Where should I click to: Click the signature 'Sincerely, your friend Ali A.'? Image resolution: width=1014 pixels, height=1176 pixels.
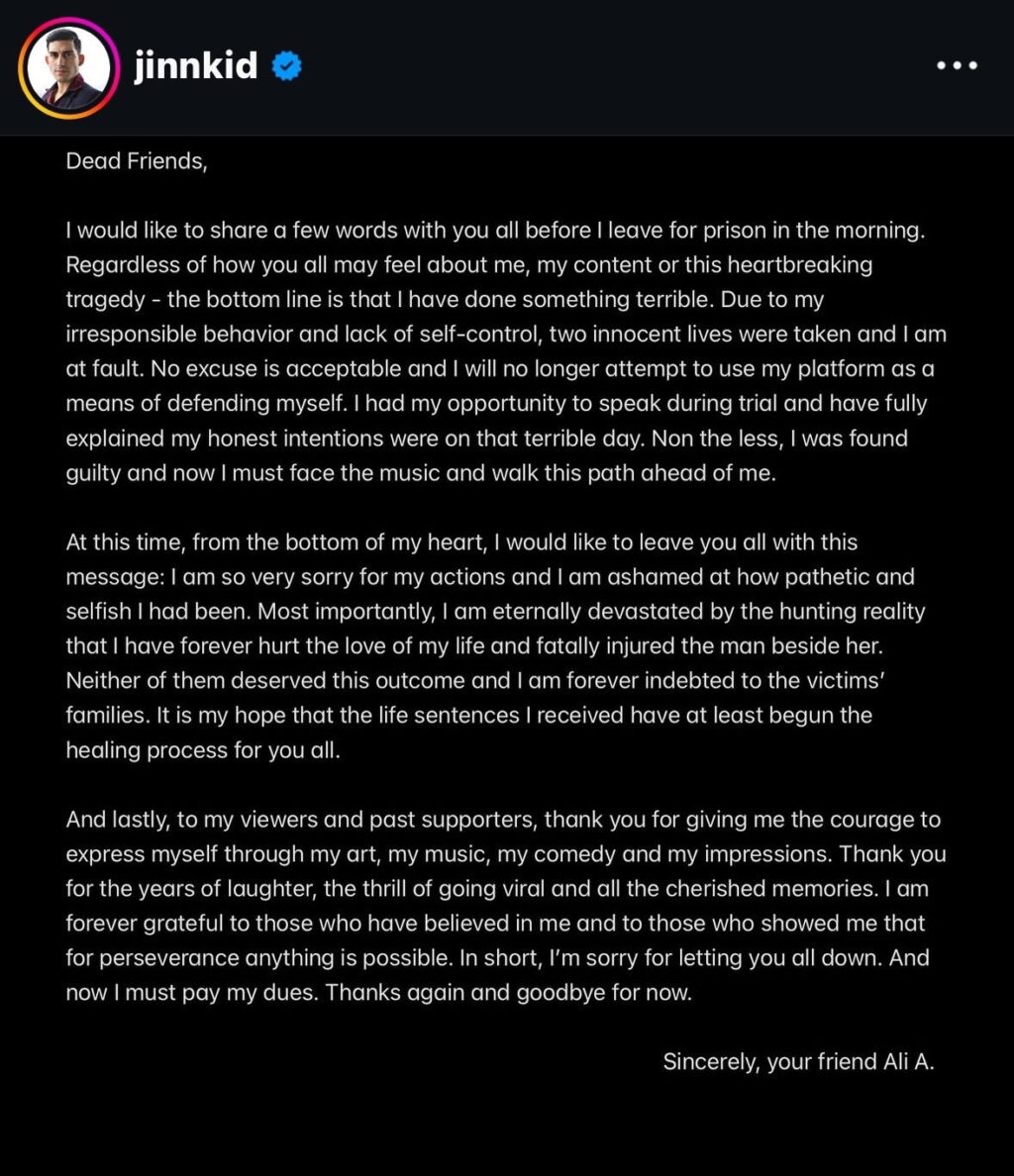798,1062
